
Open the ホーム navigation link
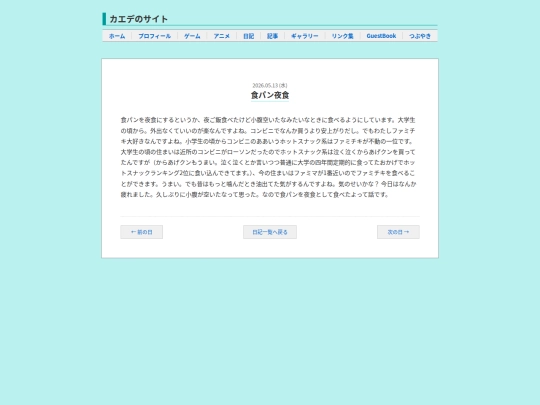tap(117, 36)
